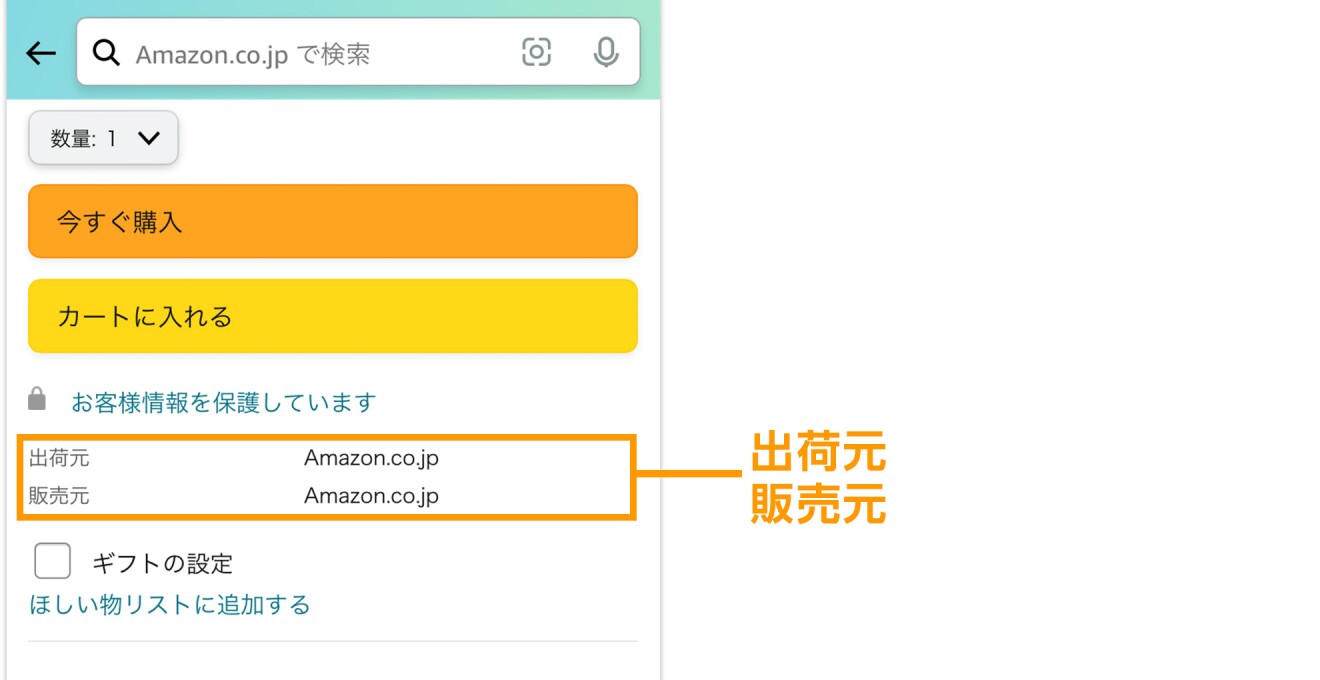
Task: Open the camera scan search icon
Action: tap(537, 52)
